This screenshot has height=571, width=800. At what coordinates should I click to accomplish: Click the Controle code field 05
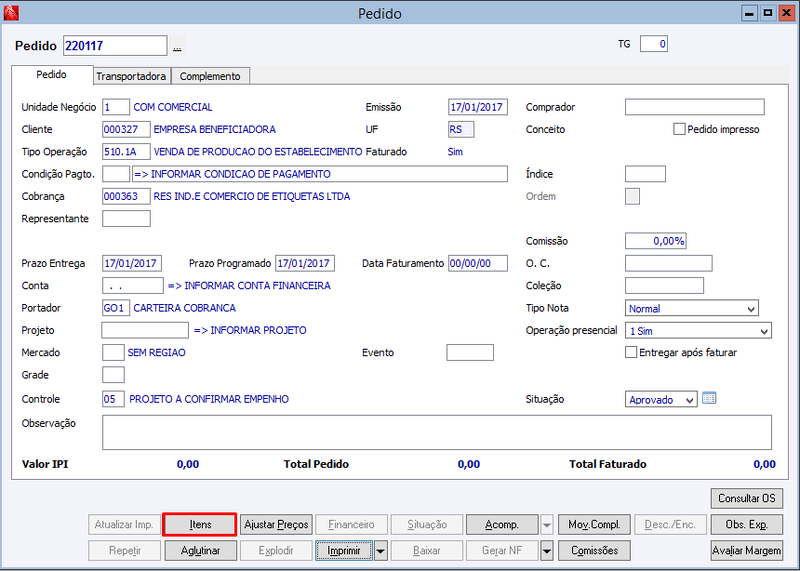(x=113, y=399)
